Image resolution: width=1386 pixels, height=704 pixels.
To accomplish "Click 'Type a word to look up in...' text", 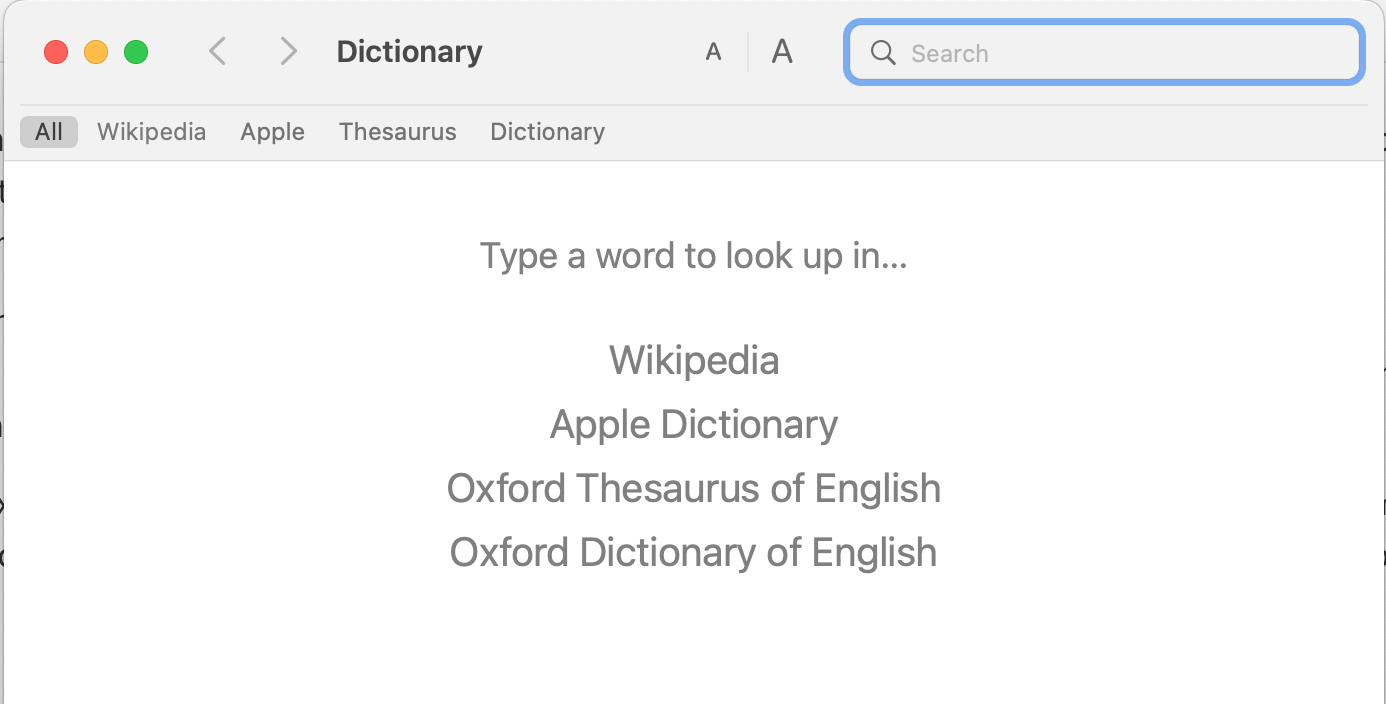I will (693, 257).
